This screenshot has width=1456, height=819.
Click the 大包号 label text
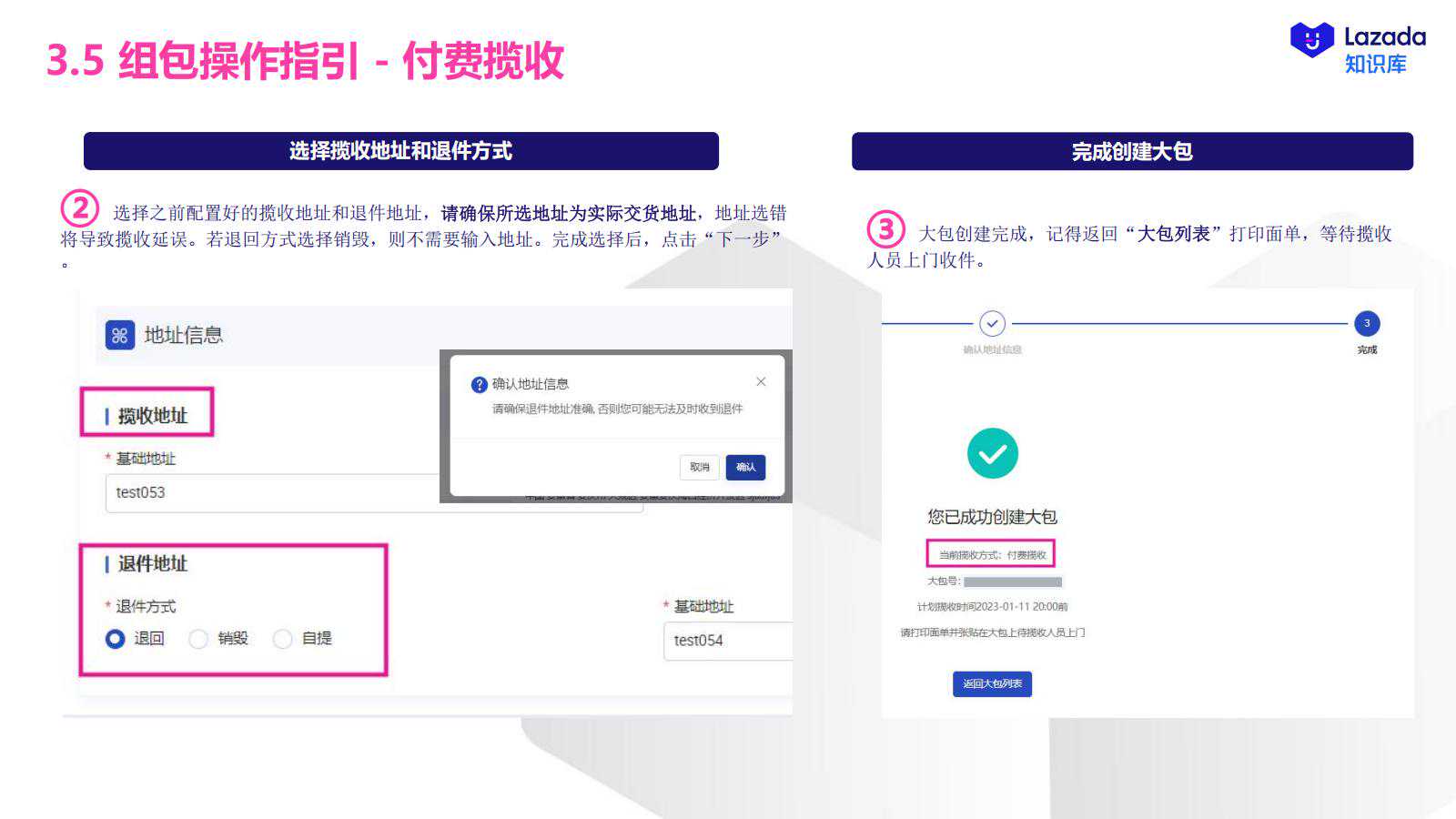pos(943,581)
